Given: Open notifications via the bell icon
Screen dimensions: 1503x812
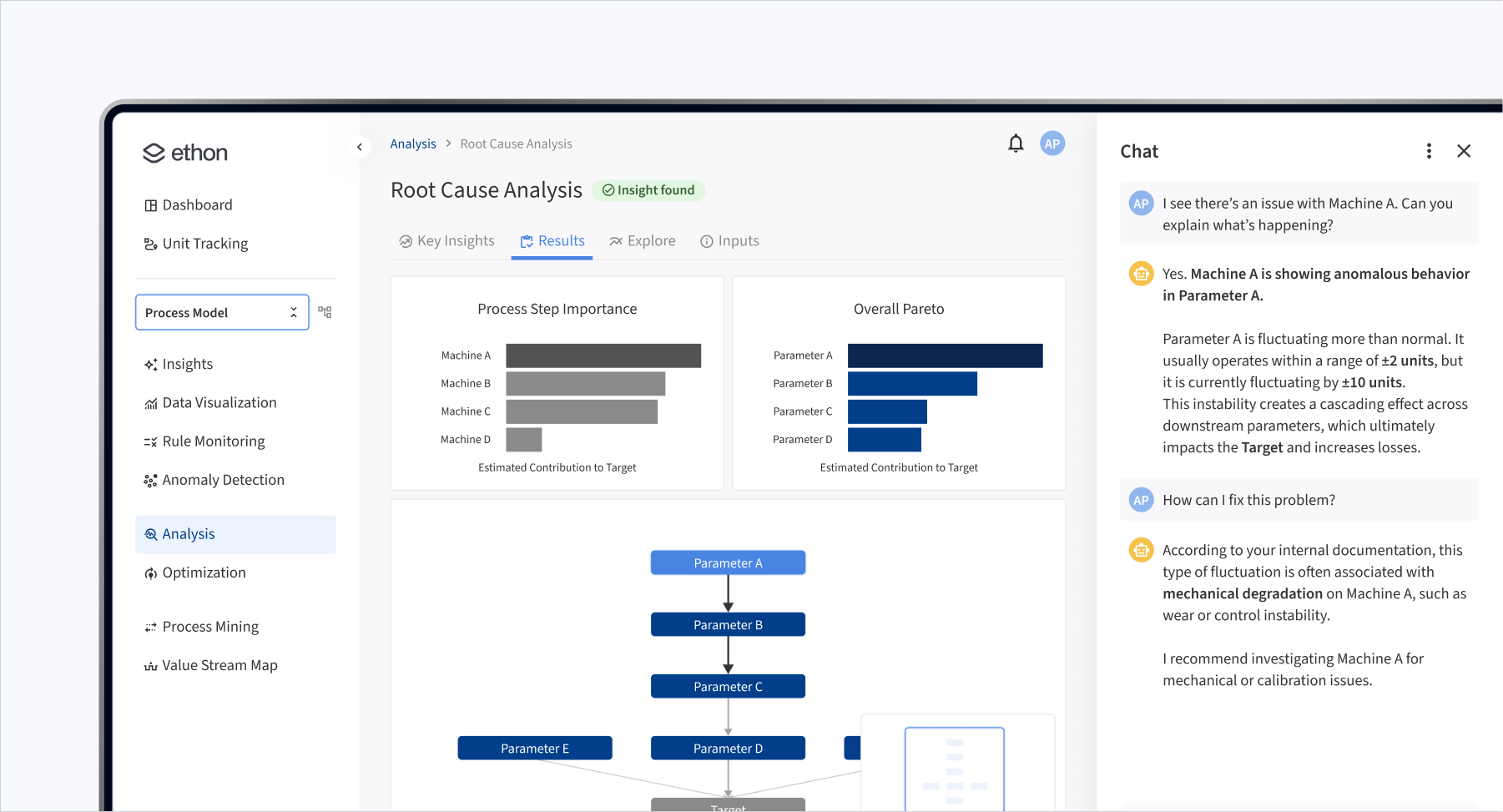Looking at the screenshot, I should (1016, 143).
